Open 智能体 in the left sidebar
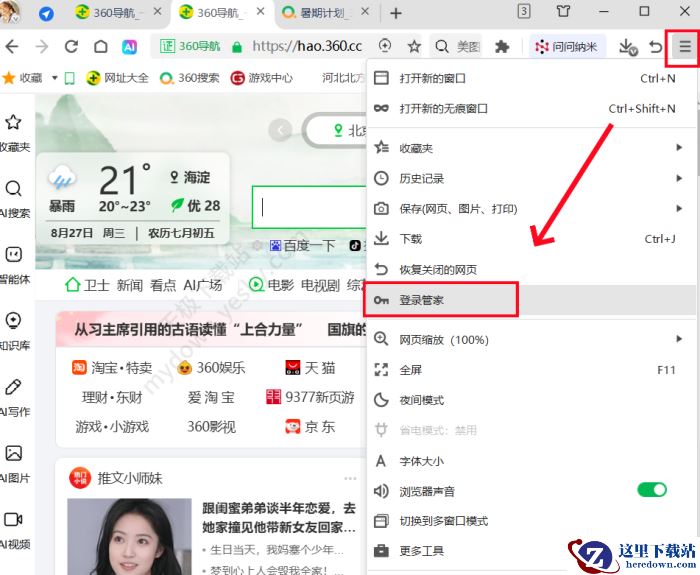This screenshot has width=700, height=575. click(x=14, y=265)
